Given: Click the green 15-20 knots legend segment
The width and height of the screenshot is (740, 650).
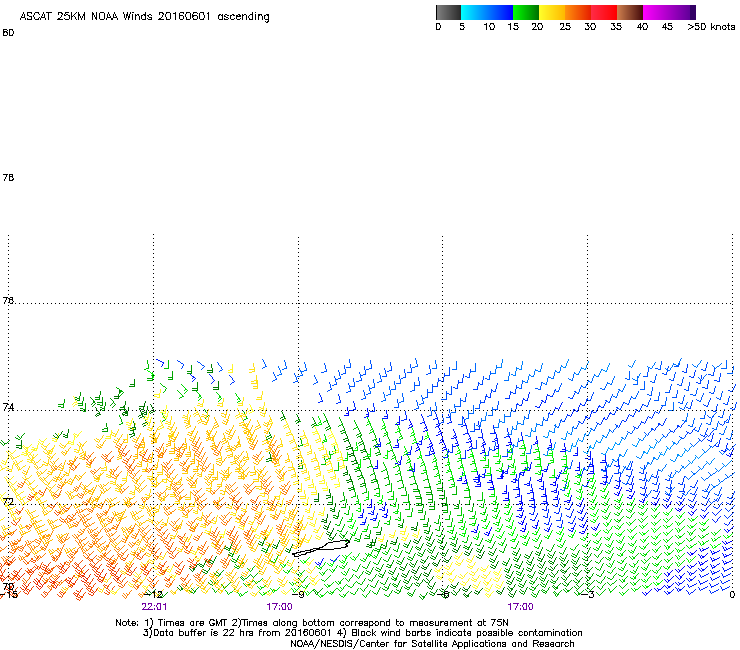Looking at the screenshot, I should [526, 12].
